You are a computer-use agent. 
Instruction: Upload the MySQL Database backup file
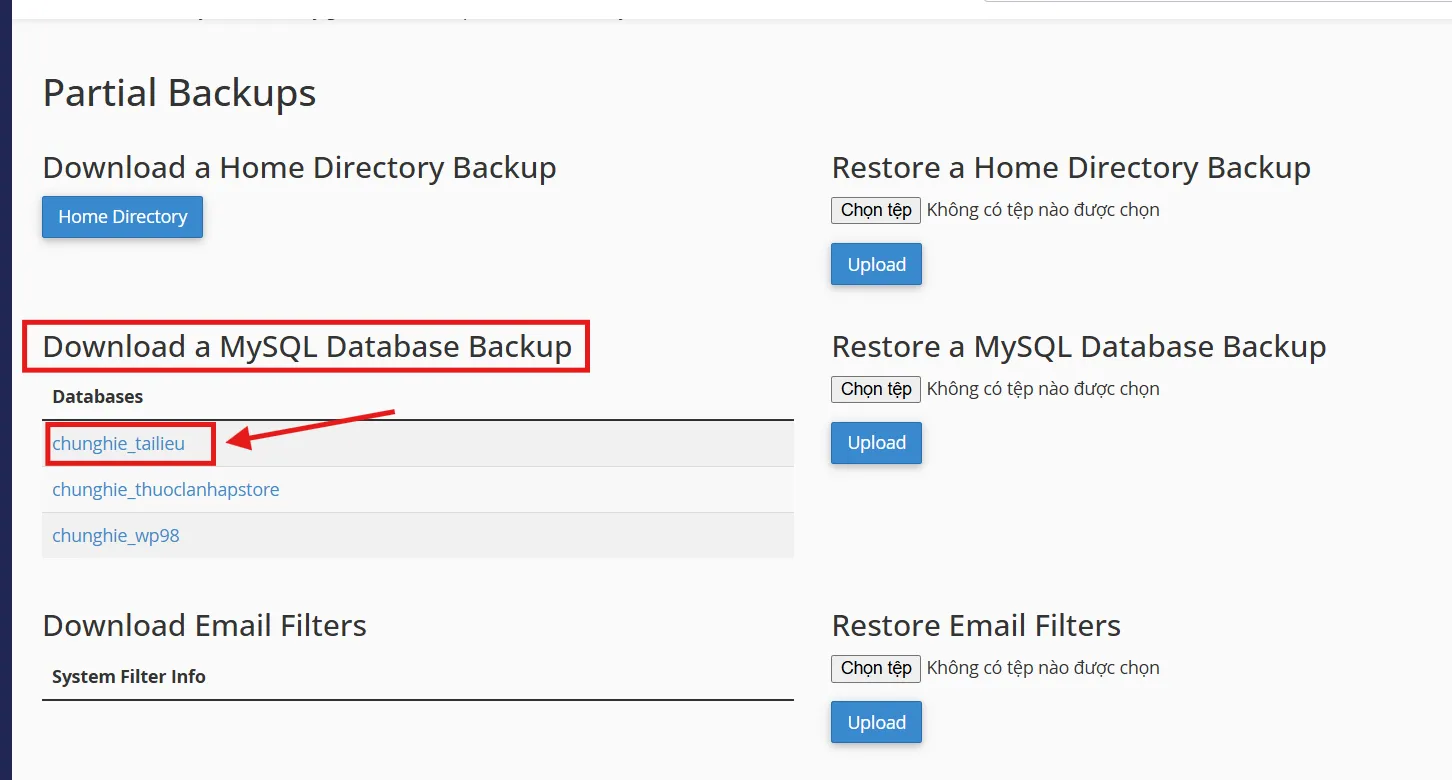[x=876, y=443]
